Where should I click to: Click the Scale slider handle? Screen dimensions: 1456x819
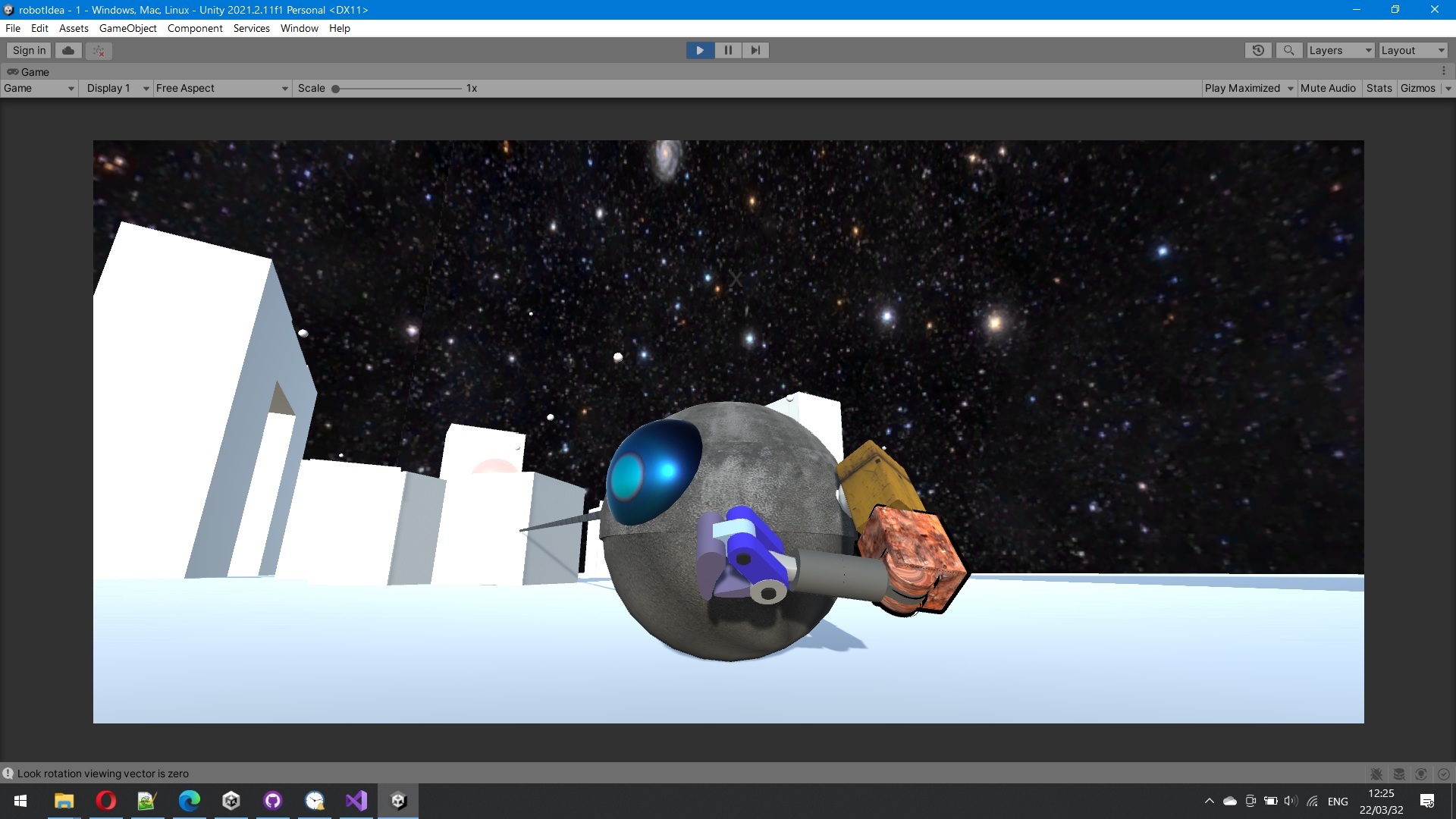coord(335,89)
